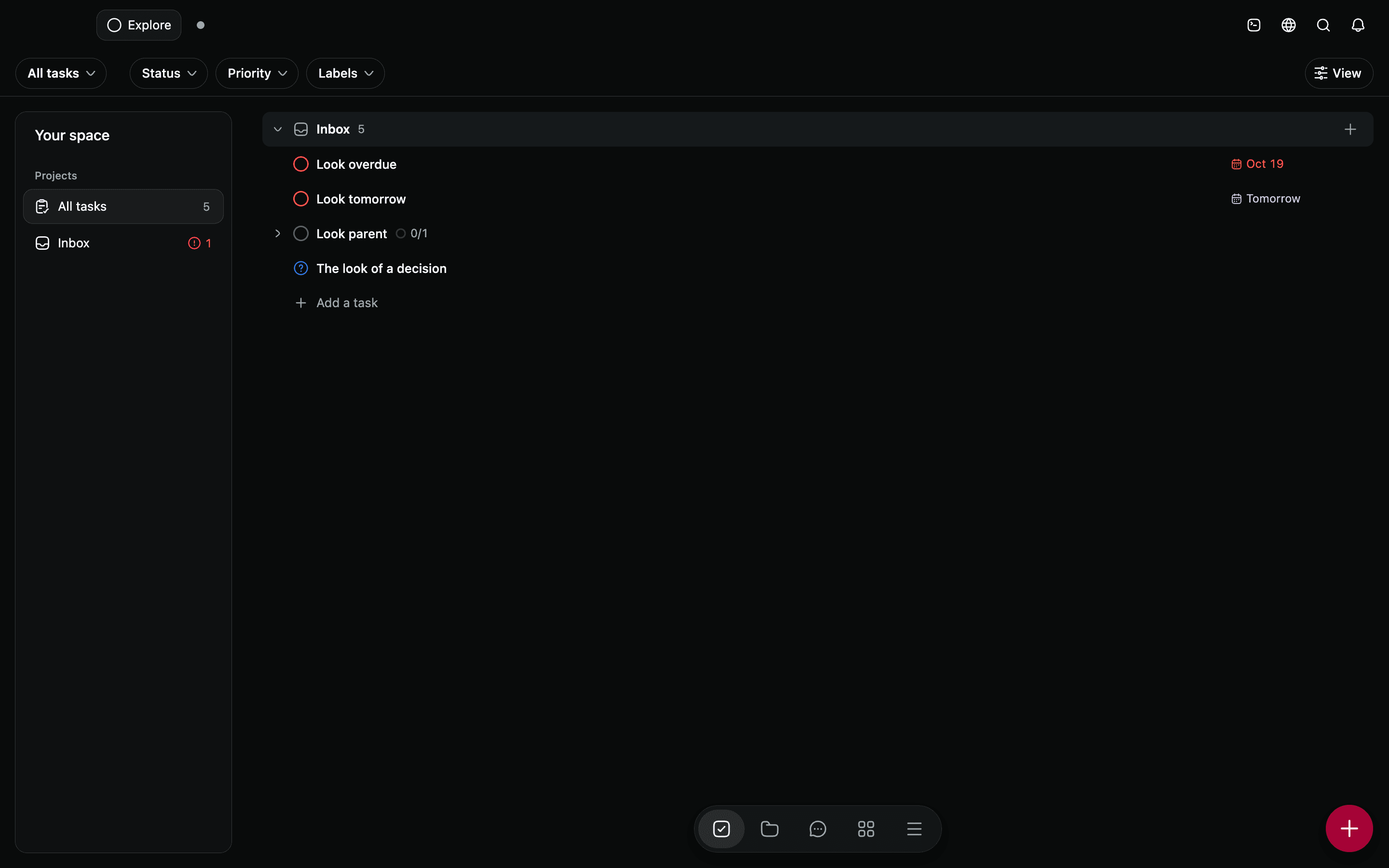Open the chat bubble tab in dock
The height and width of the screenshot is (868, 1389).
click(x=818, y=828)
